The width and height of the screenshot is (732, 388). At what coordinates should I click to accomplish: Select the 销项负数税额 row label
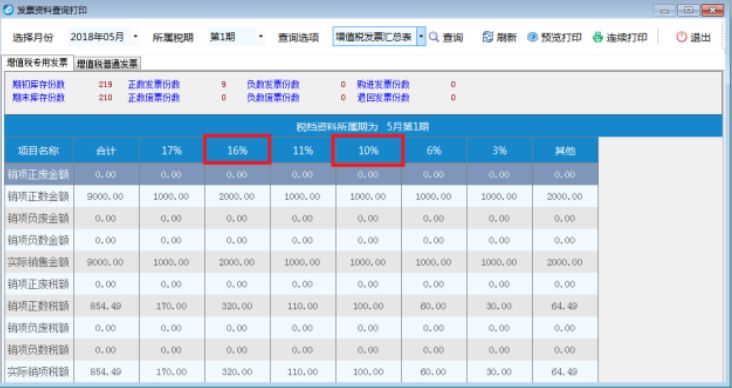[39, 350]
